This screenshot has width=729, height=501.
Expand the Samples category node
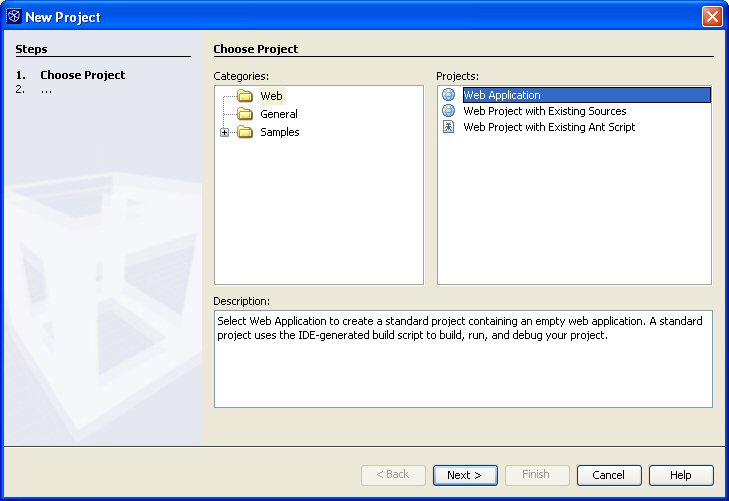224,132
